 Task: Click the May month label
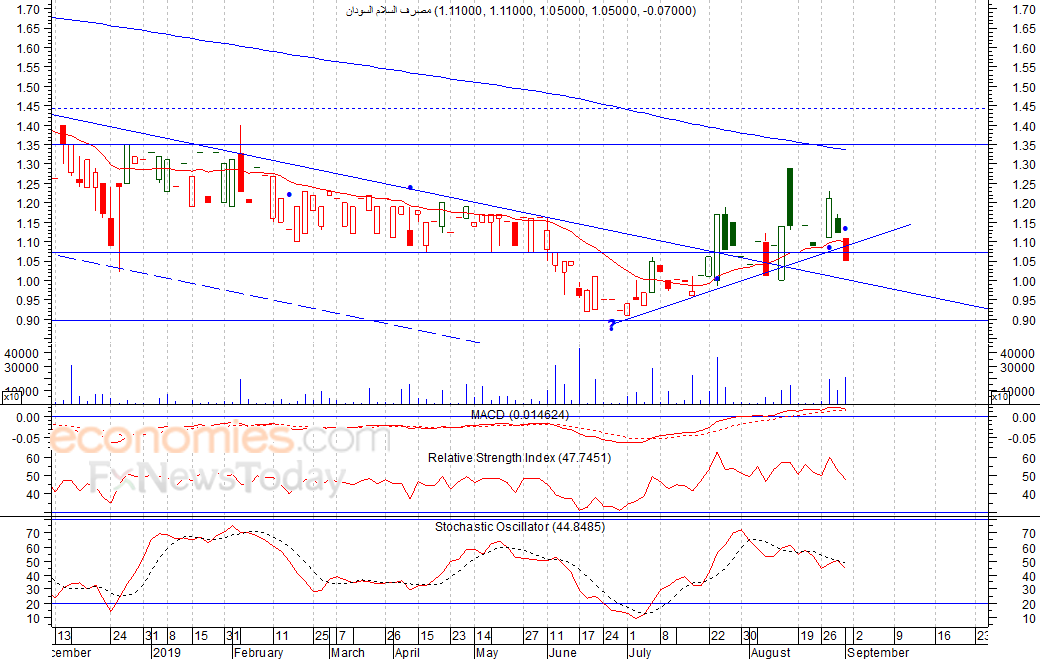(x=487, y=652)
